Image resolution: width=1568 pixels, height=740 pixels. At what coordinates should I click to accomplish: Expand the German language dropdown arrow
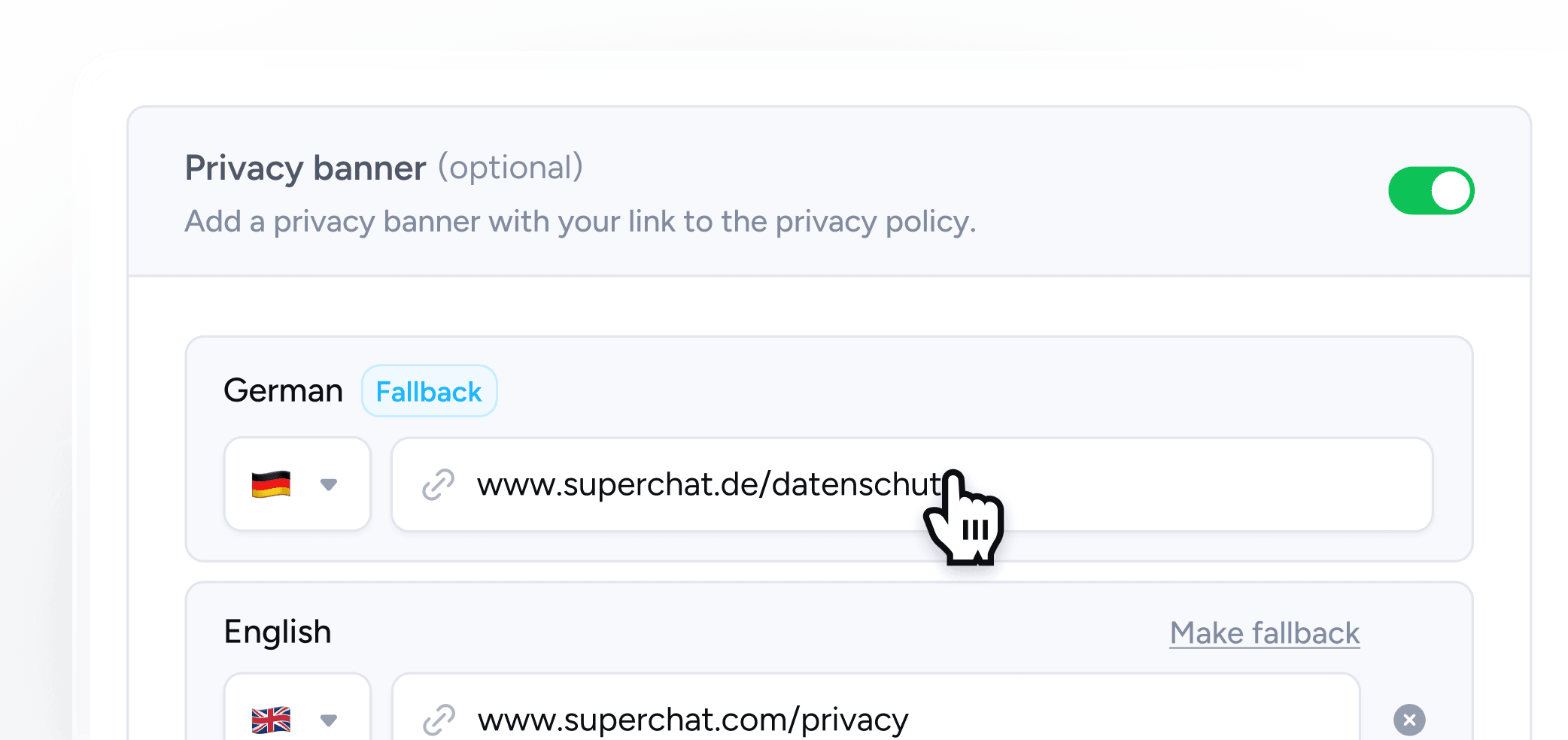tap(329, 484)
